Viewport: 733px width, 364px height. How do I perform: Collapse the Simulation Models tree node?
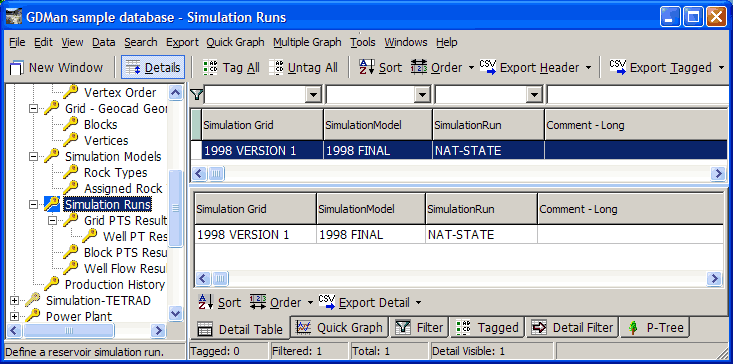[x=33, y=157]
